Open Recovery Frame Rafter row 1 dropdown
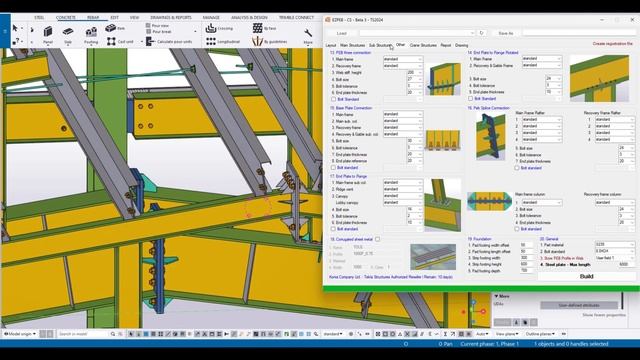This screenshot has width=640, height=360. pos(614,119)
